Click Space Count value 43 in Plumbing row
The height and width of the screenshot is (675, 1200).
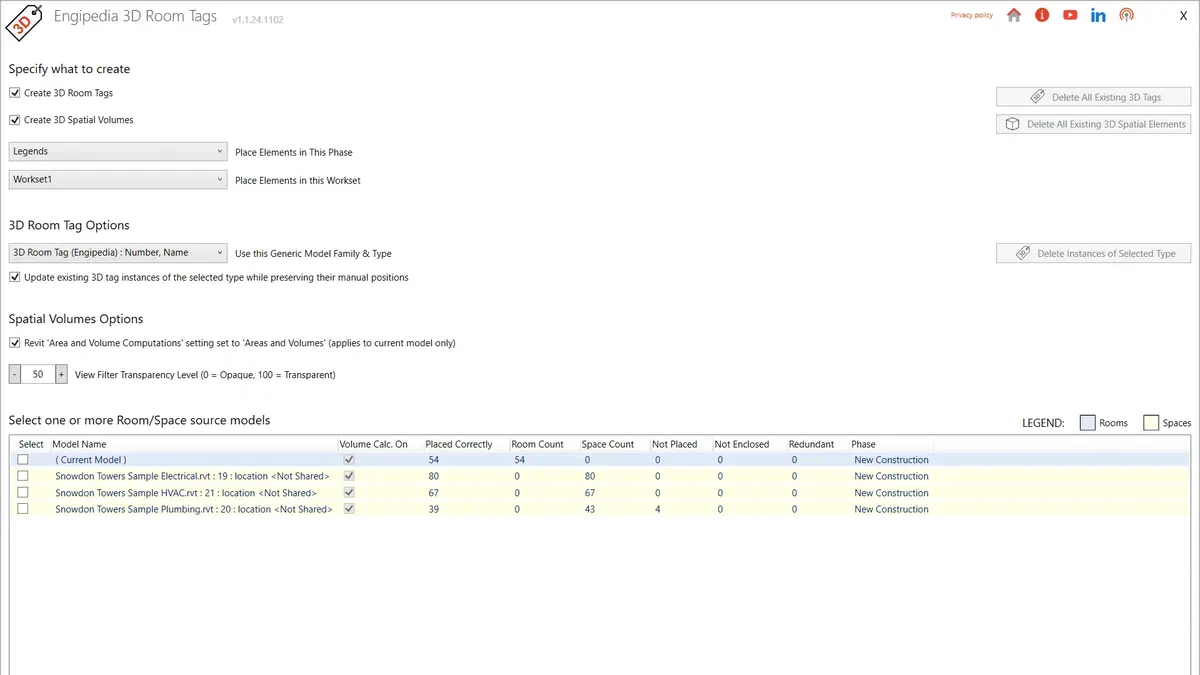click(x=590, y=509)
